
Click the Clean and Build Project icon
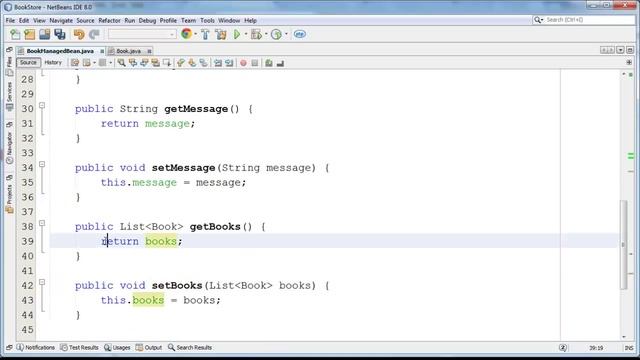coord(221,34)
